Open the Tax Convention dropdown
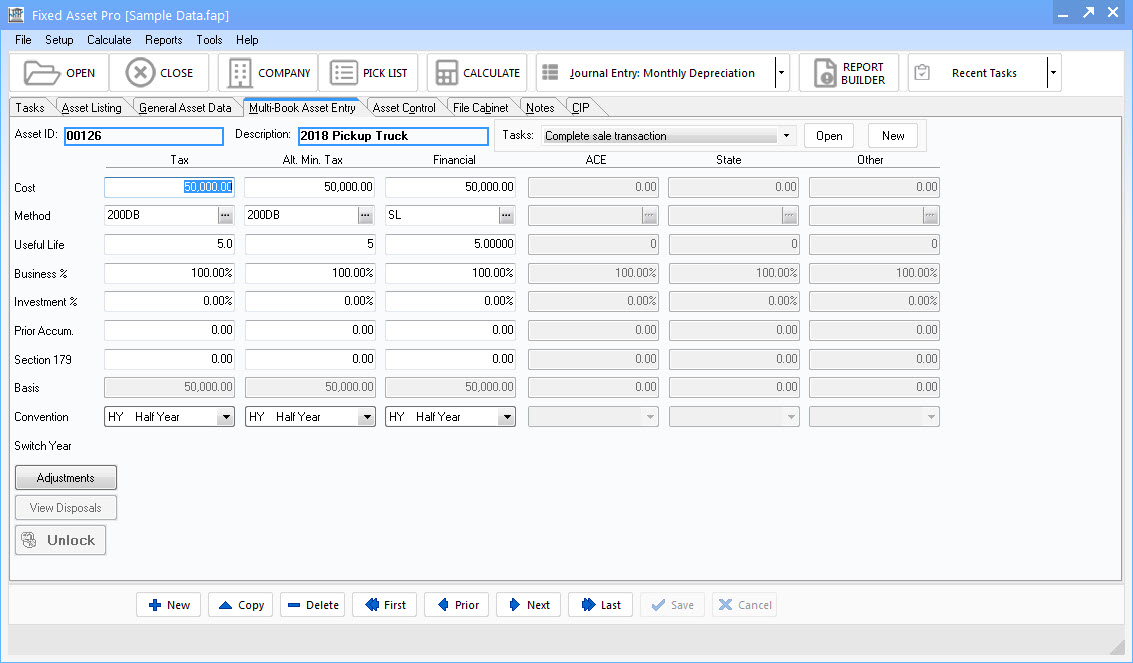Image resolution: width=1133 pixels, height=663 pixels. coord(225,417)
